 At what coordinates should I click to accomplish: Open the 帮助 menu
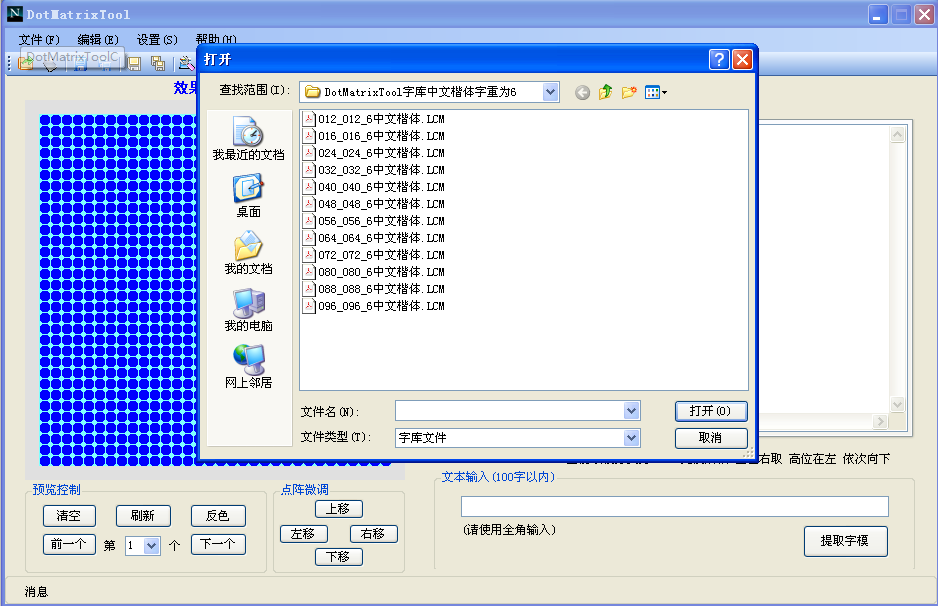(216, 39)
